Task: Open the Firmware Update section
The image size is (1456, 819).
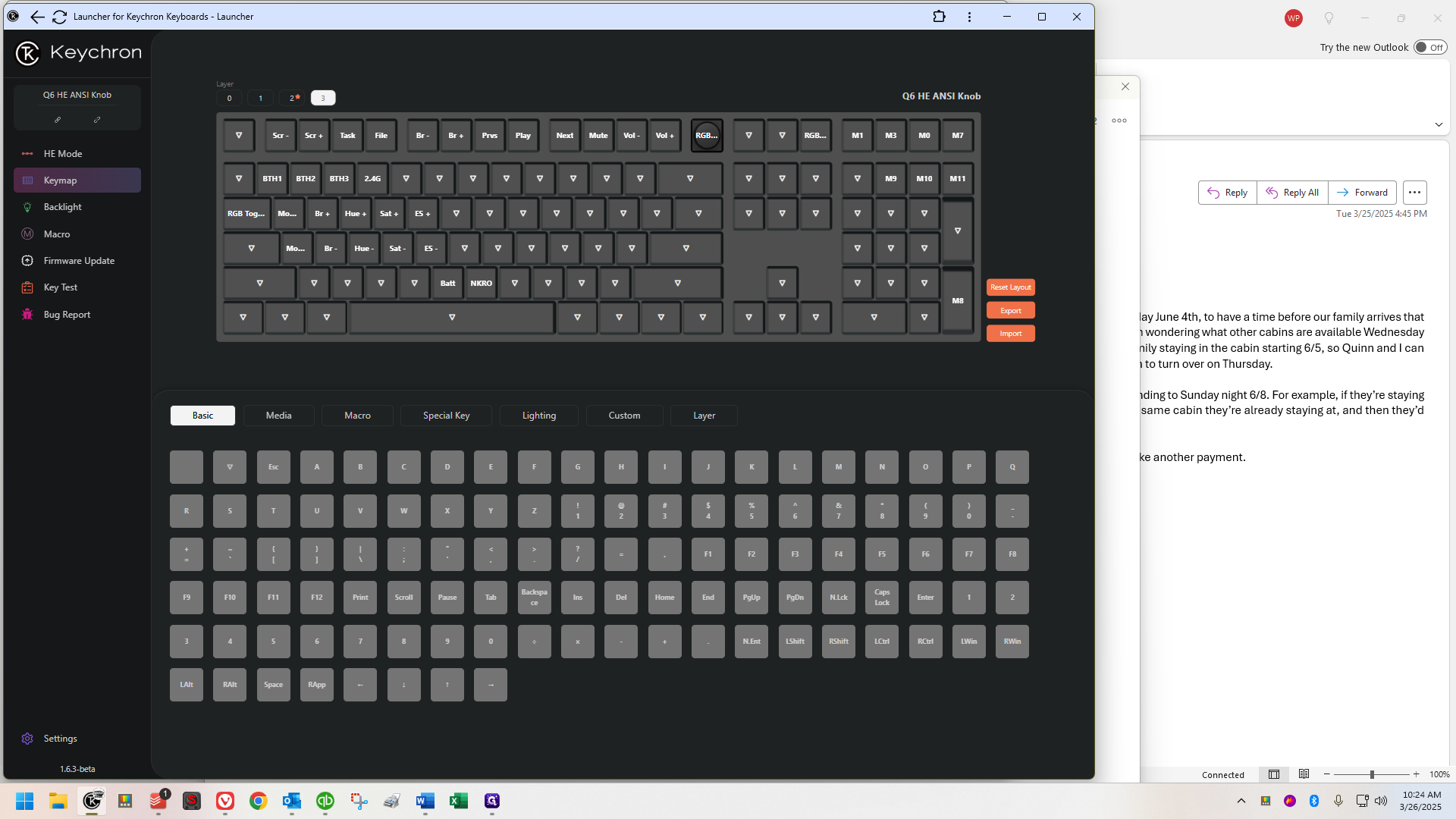Action: (x=77, y=260)
